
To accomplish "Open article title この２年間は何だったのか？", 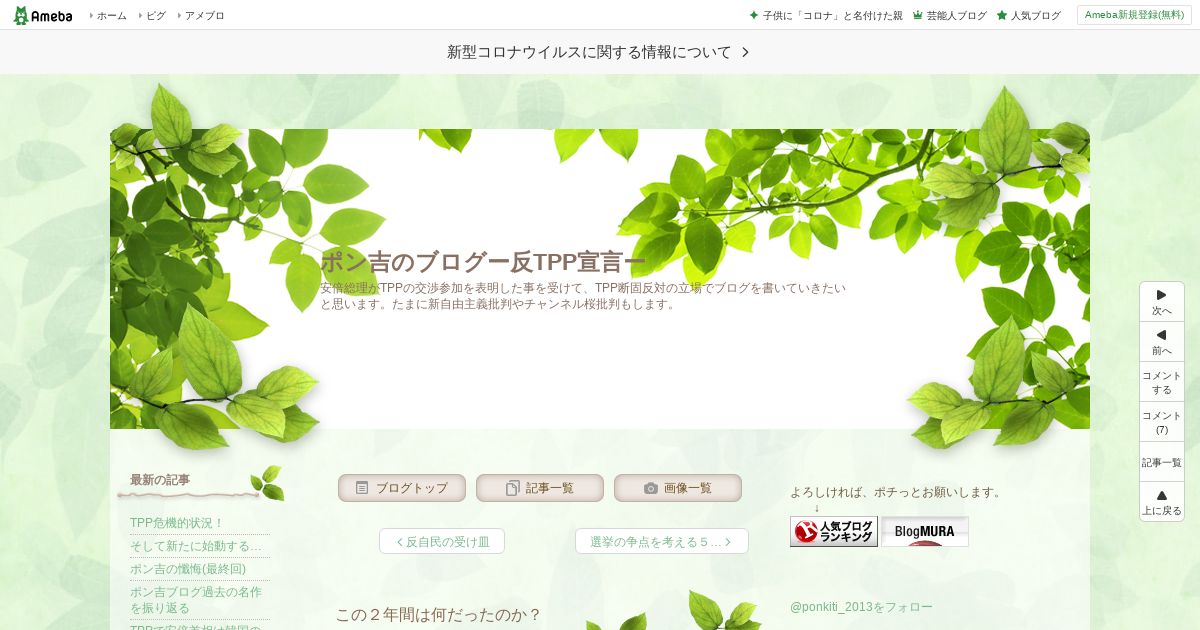I will point(438,615).
